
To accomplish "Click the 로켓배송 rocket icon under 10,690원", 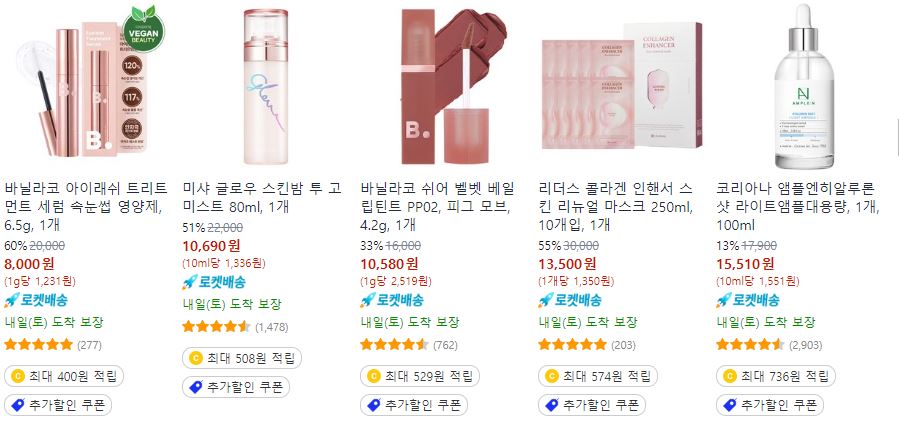I will tap(190, 282).
